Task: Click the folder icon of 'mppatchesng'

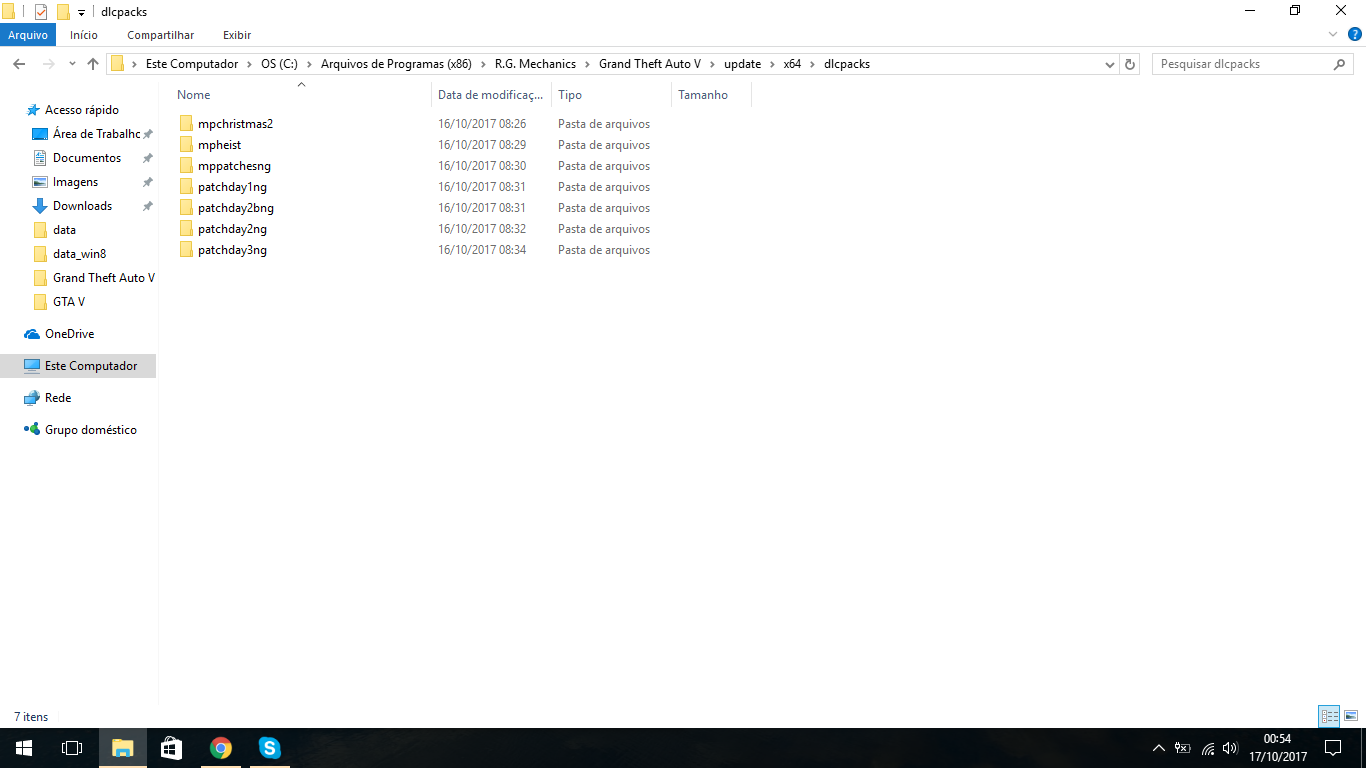Action: click(186, 166)
